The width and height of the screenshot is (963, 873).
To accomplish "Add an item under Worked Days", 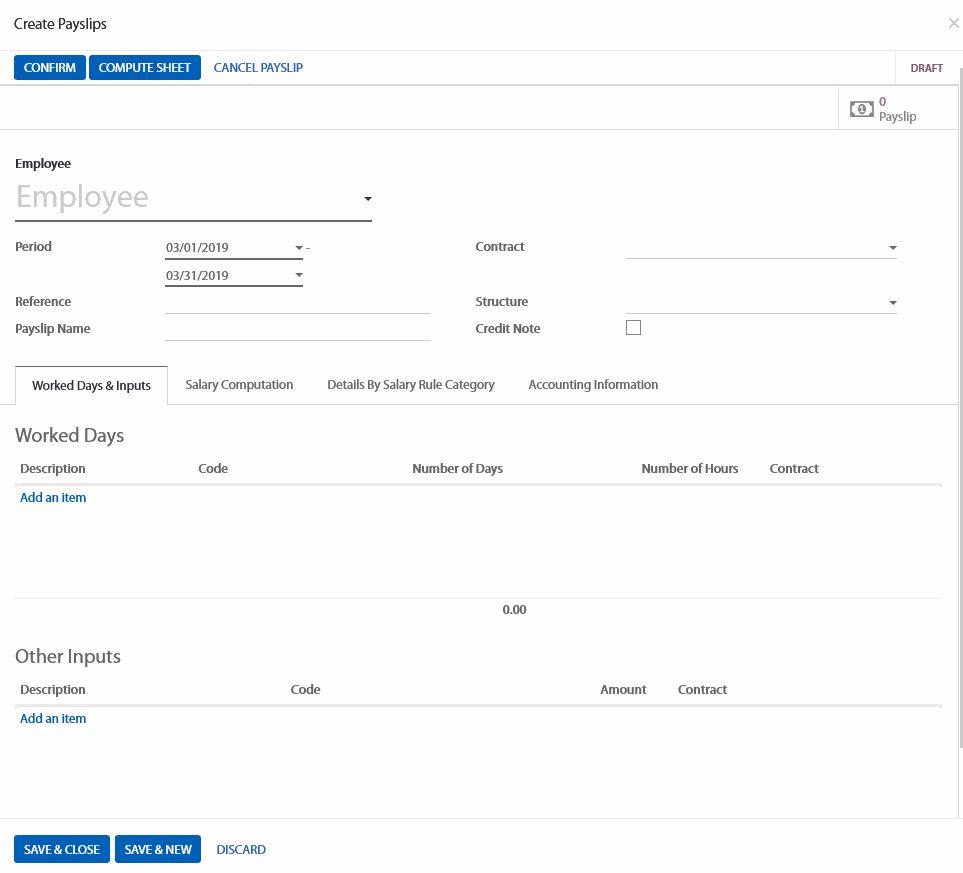I will (x=53, y=498).
